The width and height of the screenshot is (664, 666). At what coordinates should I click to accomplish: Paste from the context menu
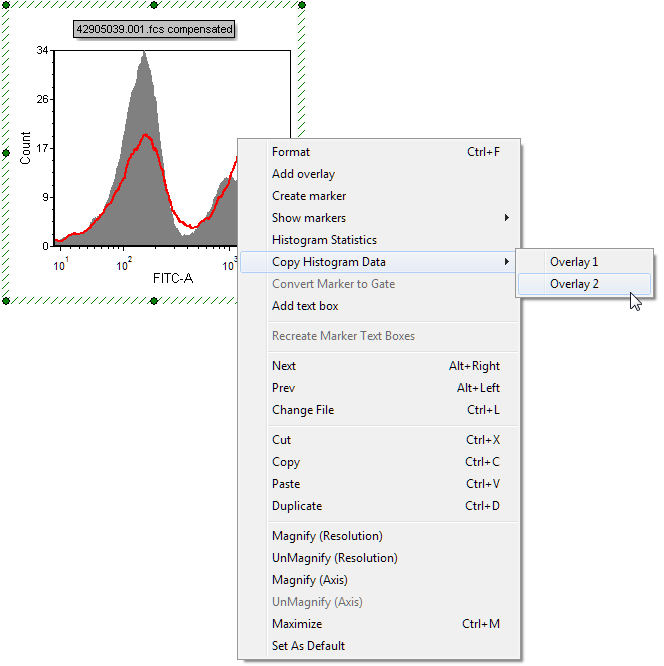[286, 484]
